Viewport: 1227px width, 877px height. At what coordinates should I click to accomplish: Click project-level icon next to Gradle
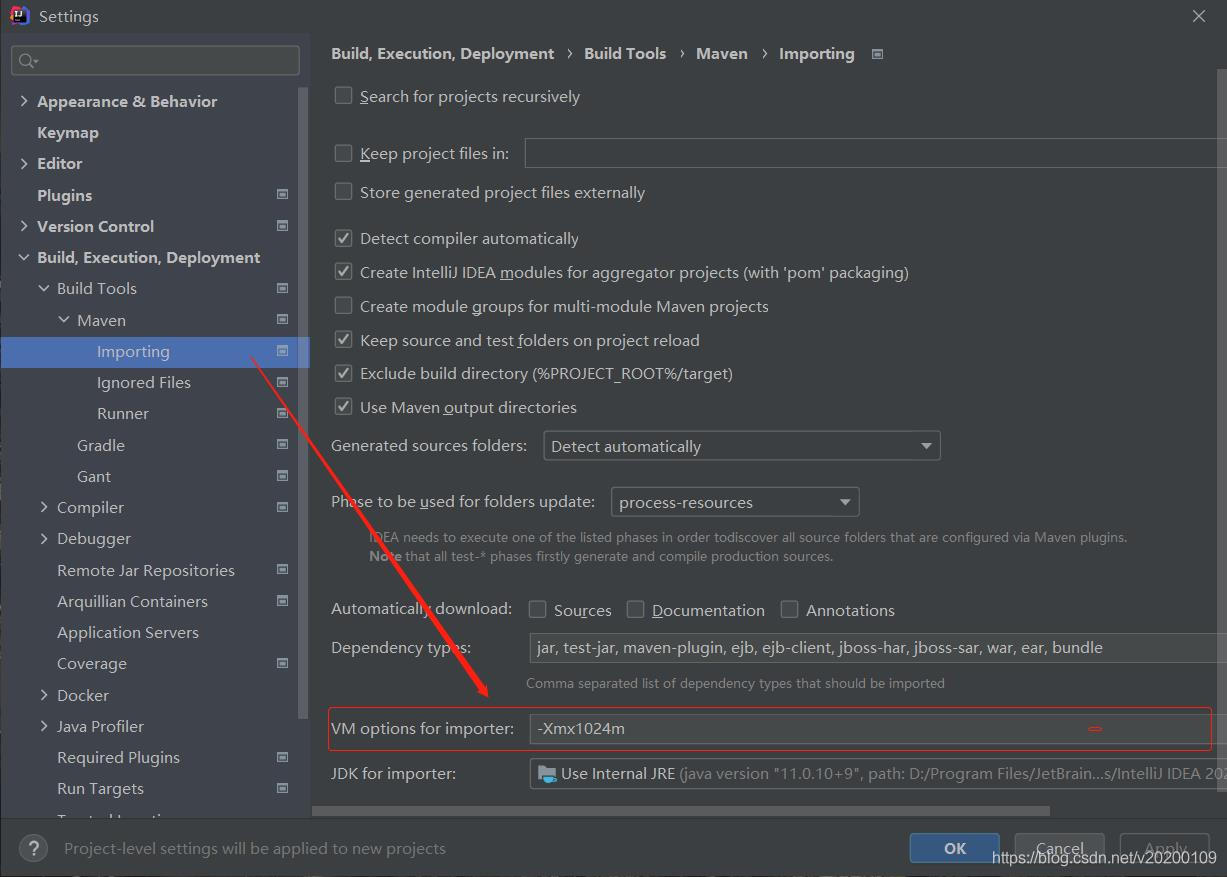coord(282,445)
